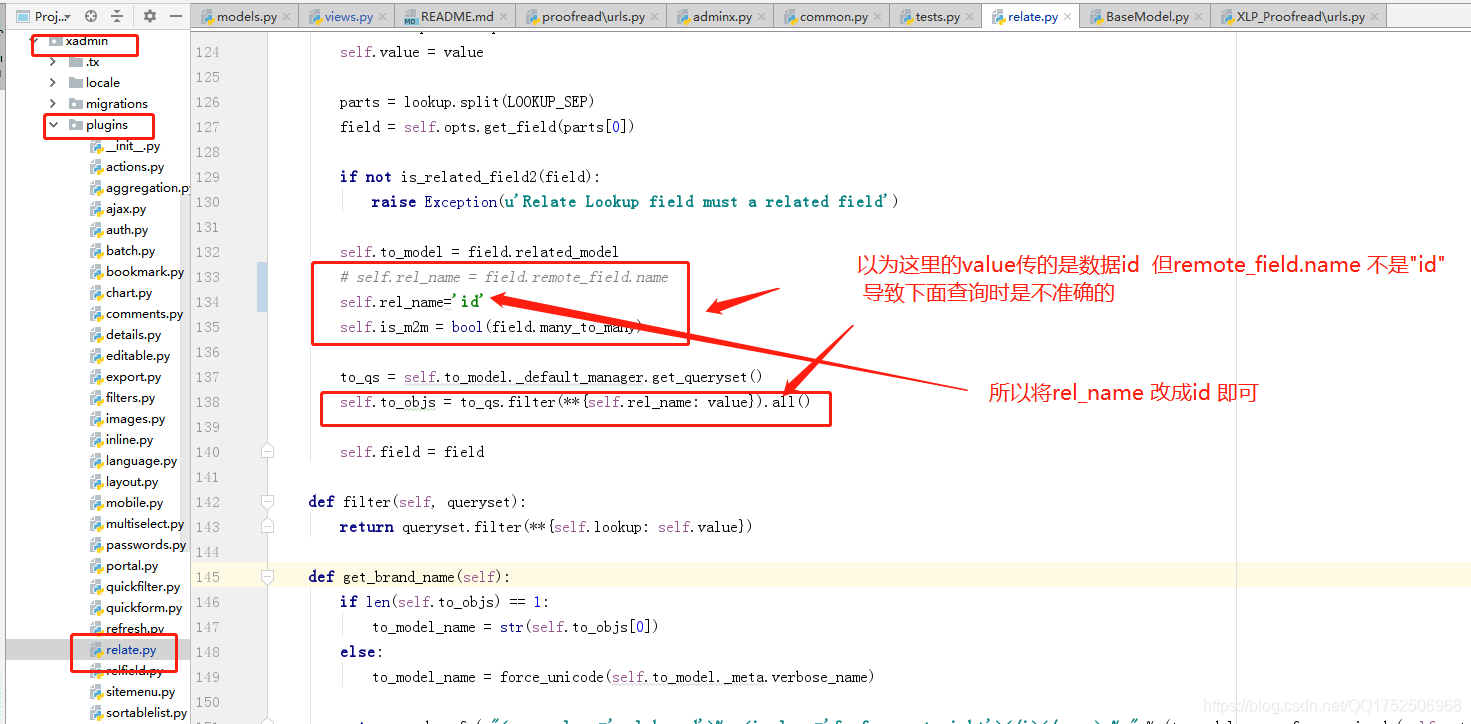This screenshot has width=1471, height=724.
Task: Click the locate/scroll-from-source target icon
Action: tap(91, 16)
